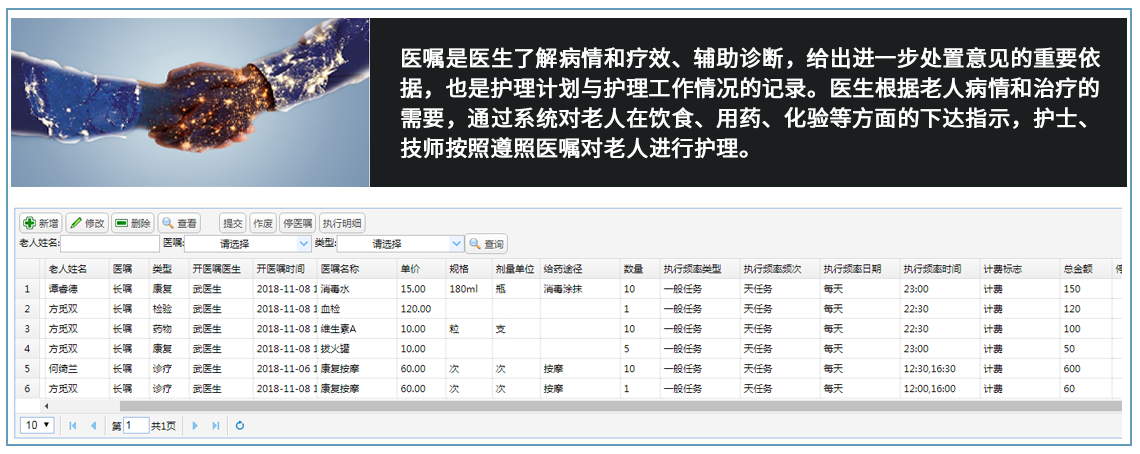Screen dimensions: 1140x454
Task: Click the 查询 search button
Action: click(x=487, y=243)
